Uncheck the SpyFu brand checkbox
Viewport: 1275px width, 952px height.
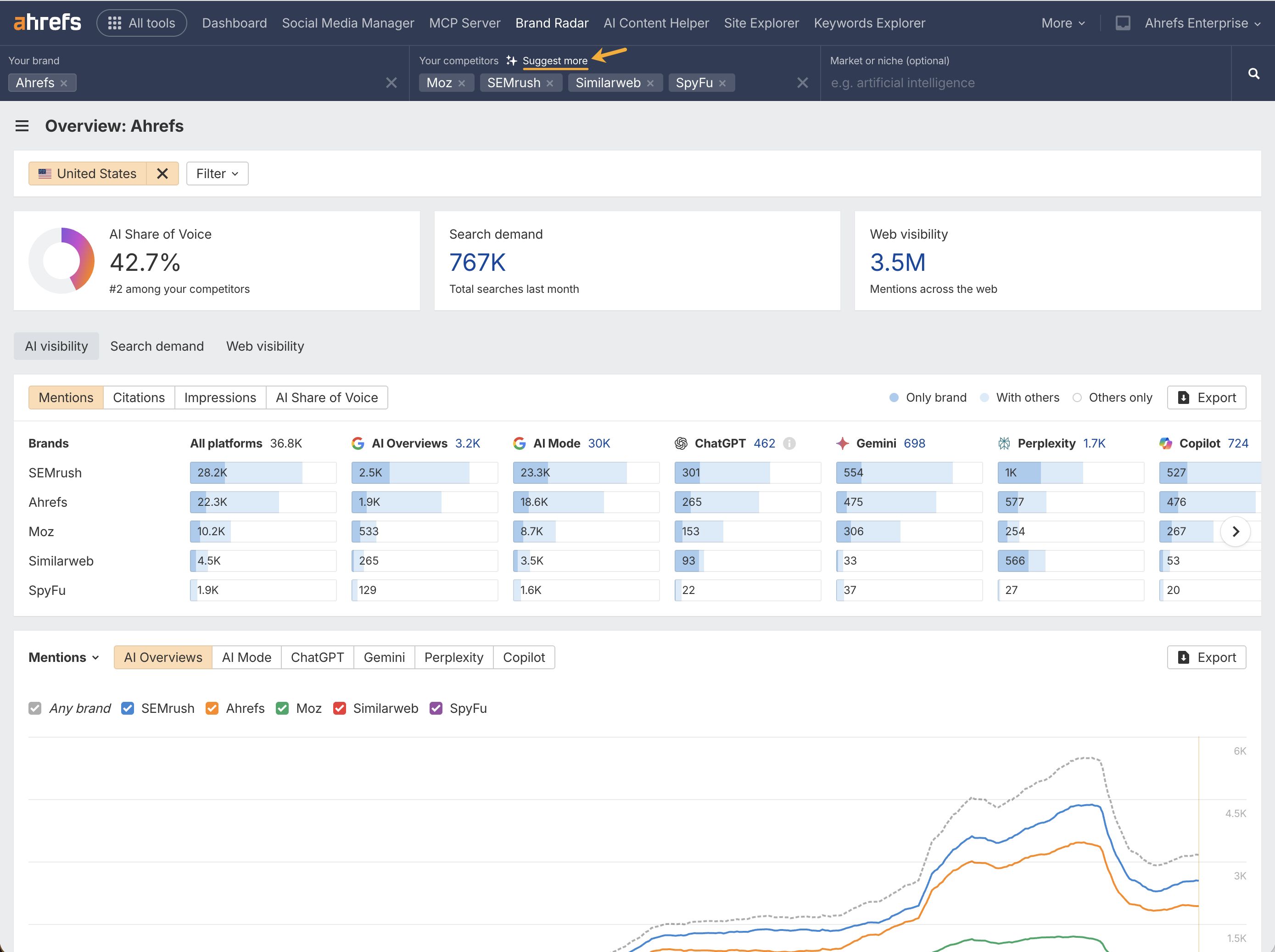click(x=436, y=708)
